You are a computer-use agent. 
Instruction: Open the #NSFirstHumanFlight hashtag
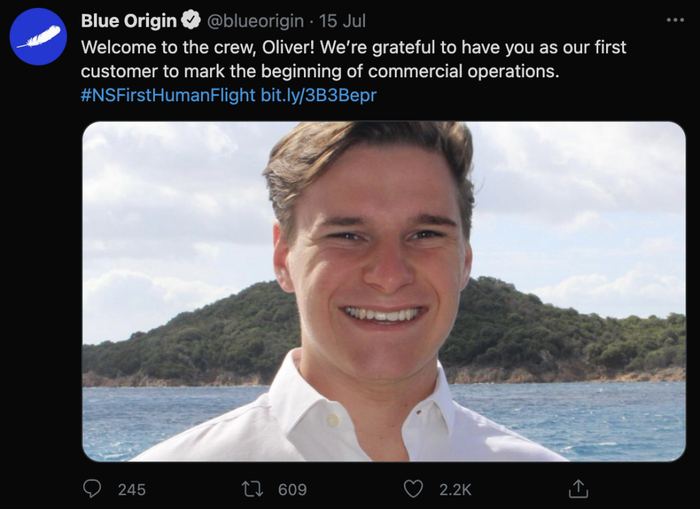(x=168, y=95)
